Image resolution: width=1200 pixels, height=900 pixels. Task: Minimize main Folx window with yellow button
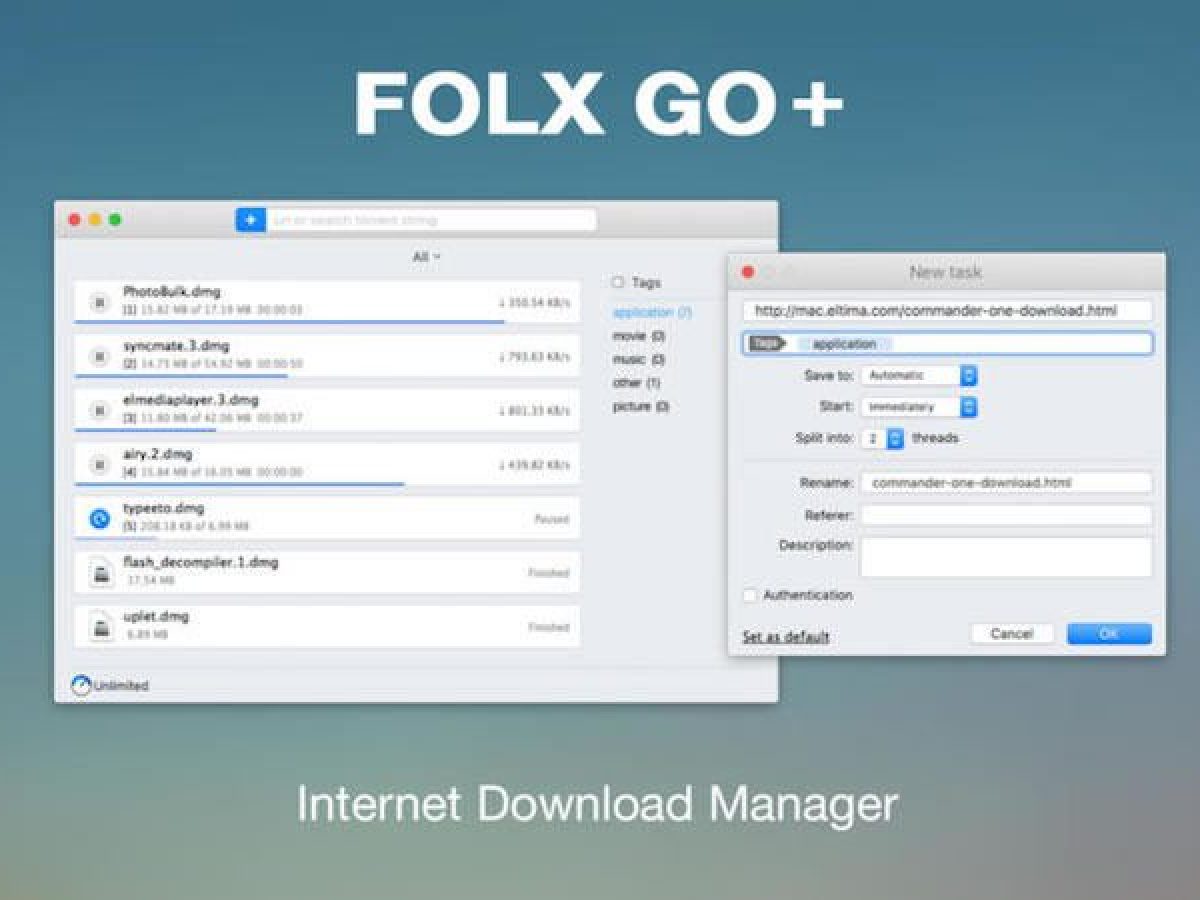pos(95,220)
